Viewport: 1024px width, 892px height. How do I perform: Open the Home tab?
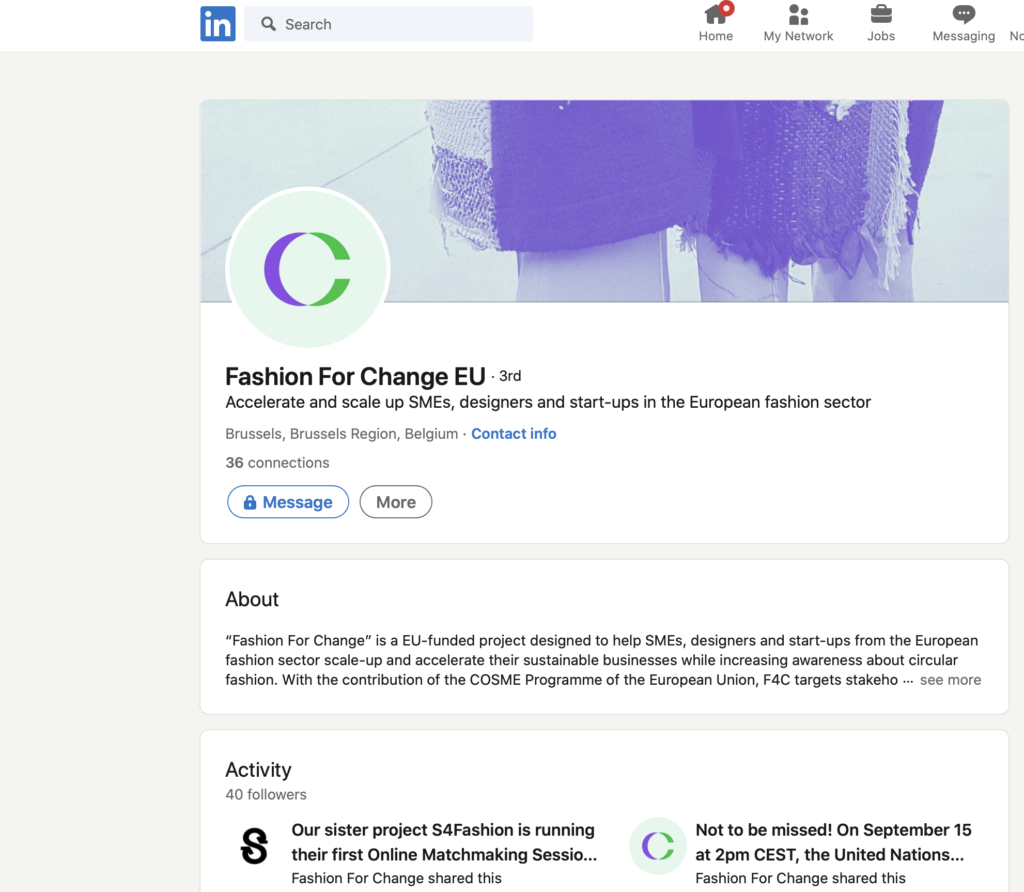(x=716, y=24)
